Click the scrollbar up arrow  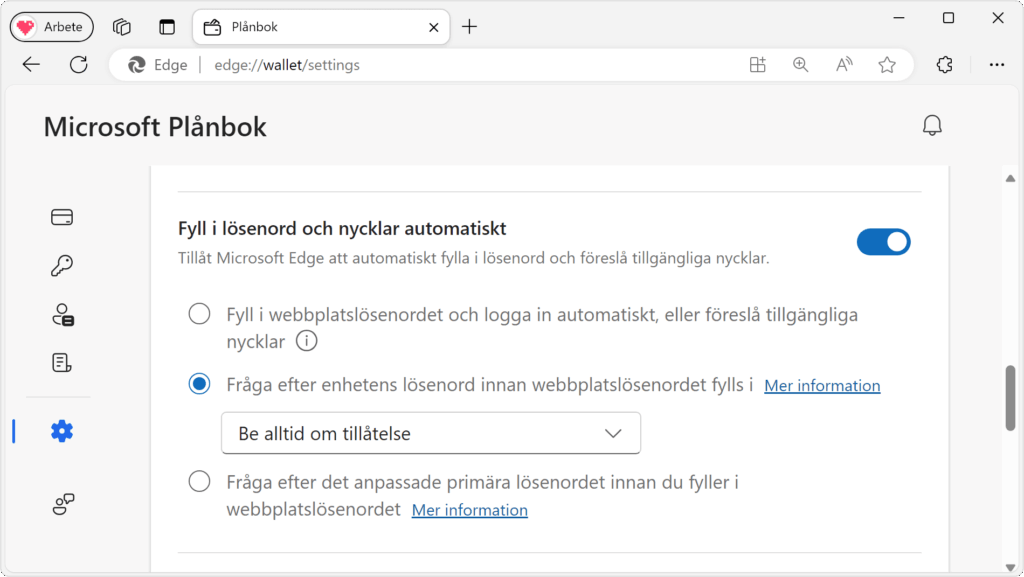pyautogui.click(x=1010, y=178)
